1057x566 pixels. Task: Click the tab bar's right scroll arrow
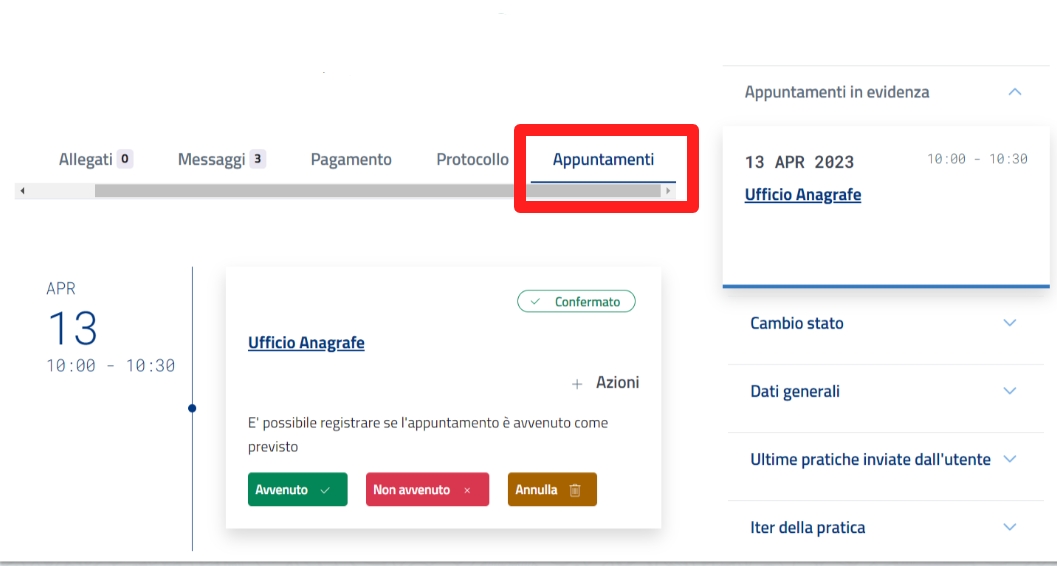(x=668, y=190)
